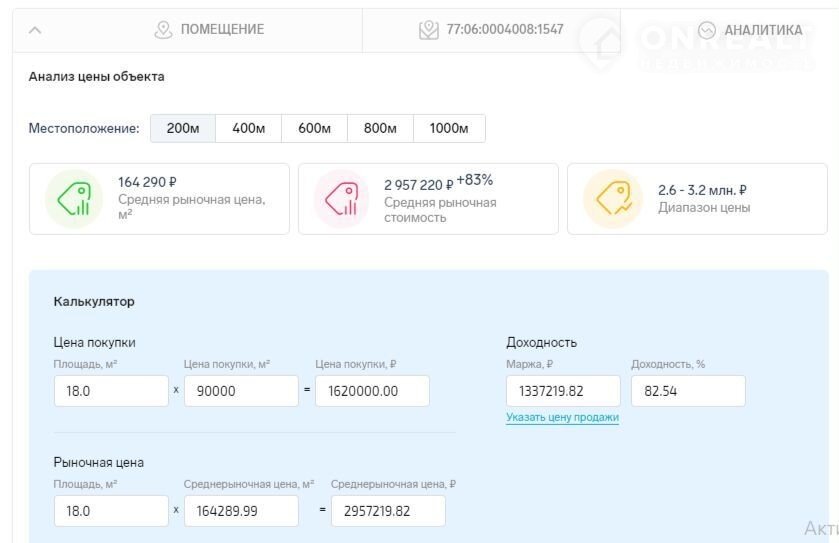
Task: Click the purchase price per m² field
Action: [x=241, y=391]
